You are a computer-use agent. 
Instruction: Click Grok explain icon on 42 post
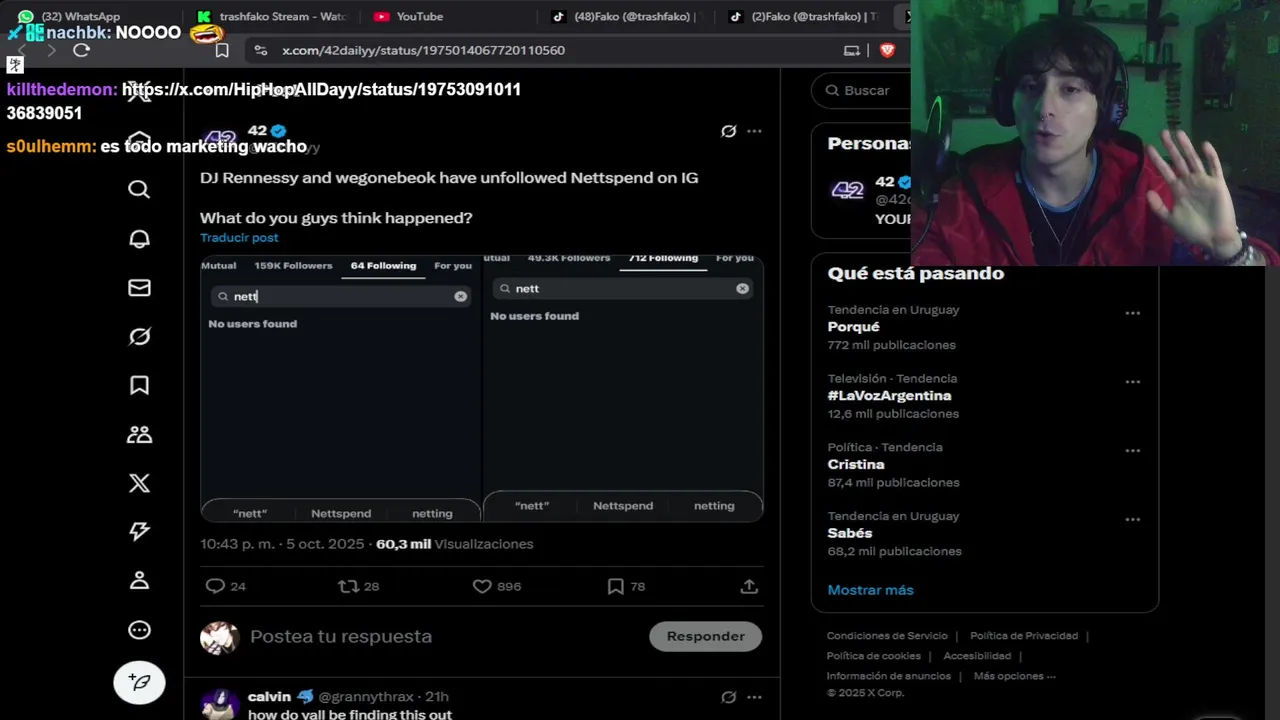pyautogui.click(x=729, y=131)
